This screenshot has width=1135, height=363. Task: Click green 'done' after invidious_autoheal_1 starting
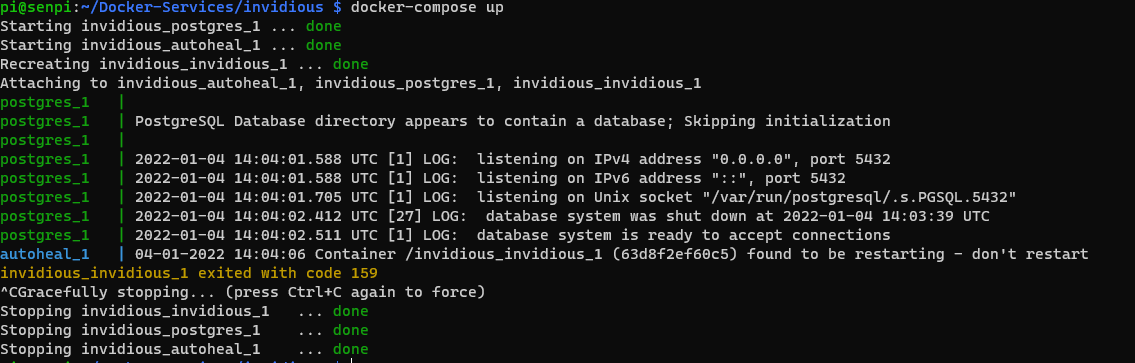point(323,46)
